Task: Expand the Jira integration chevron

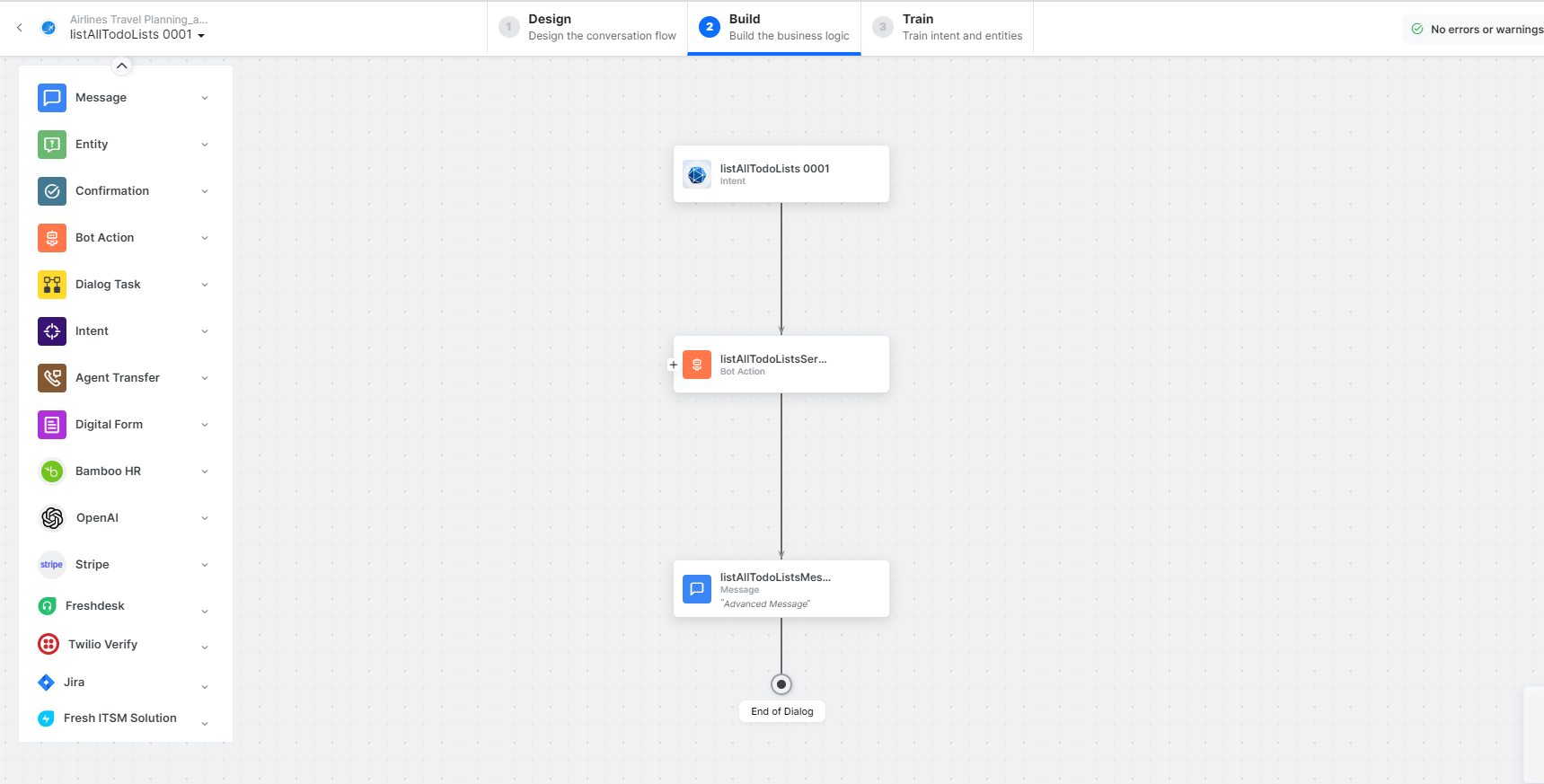Action: point(205,687)
